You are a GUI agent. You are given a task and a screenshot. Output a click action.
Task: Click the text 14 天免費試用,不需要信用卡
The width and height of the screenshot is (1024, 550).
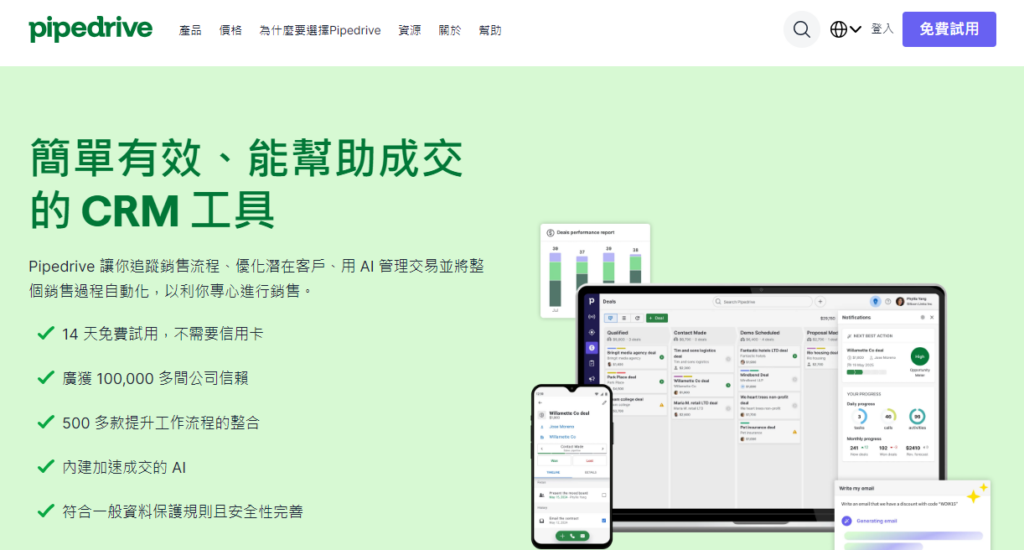pos(163,334)
